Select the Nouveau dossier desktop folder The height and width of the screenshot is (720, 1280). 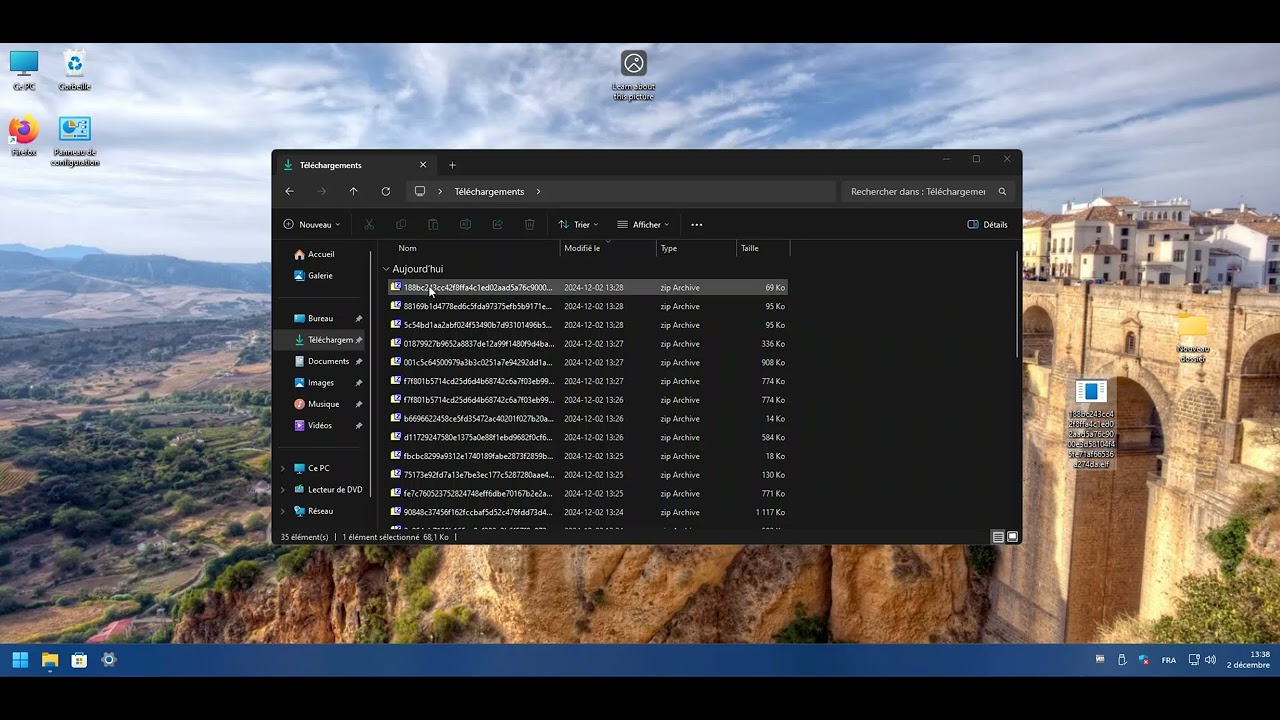1192,338
